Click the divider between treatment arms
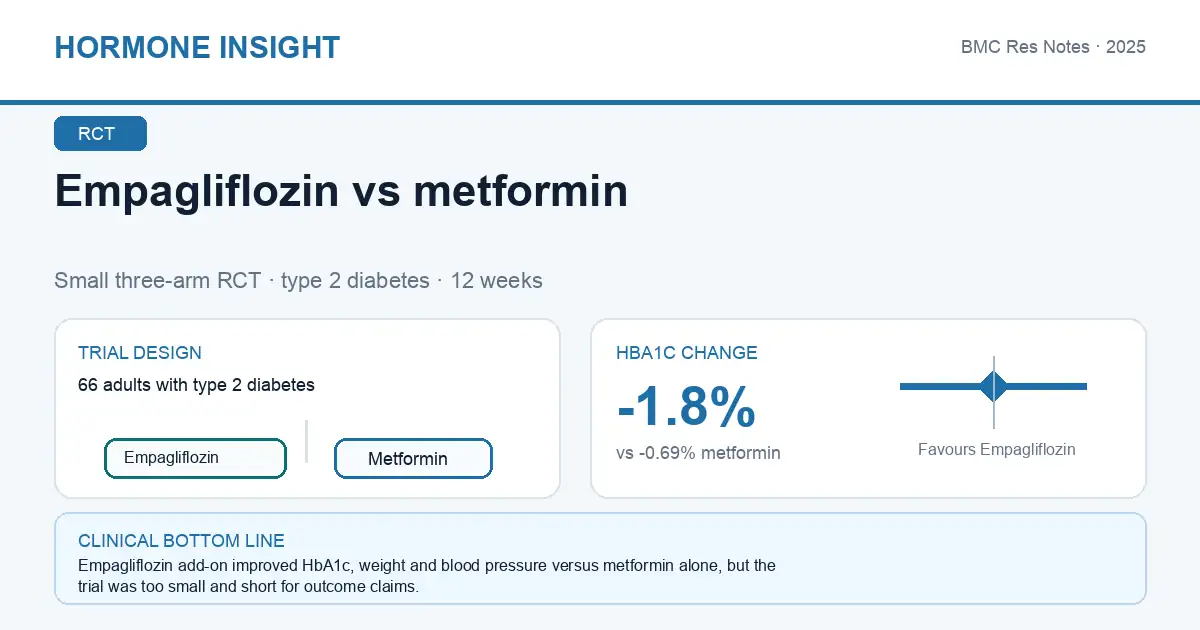 (306, 441)
